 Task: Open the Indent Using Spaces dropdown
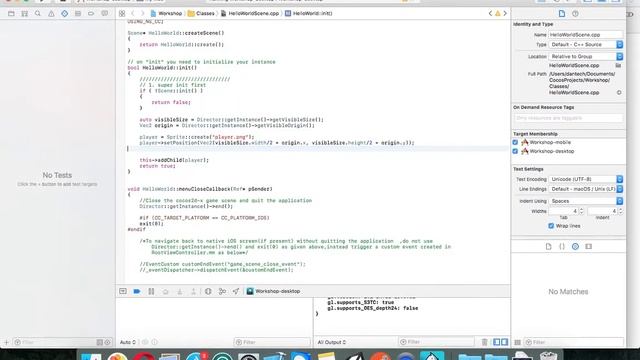(x=586, y=201)
